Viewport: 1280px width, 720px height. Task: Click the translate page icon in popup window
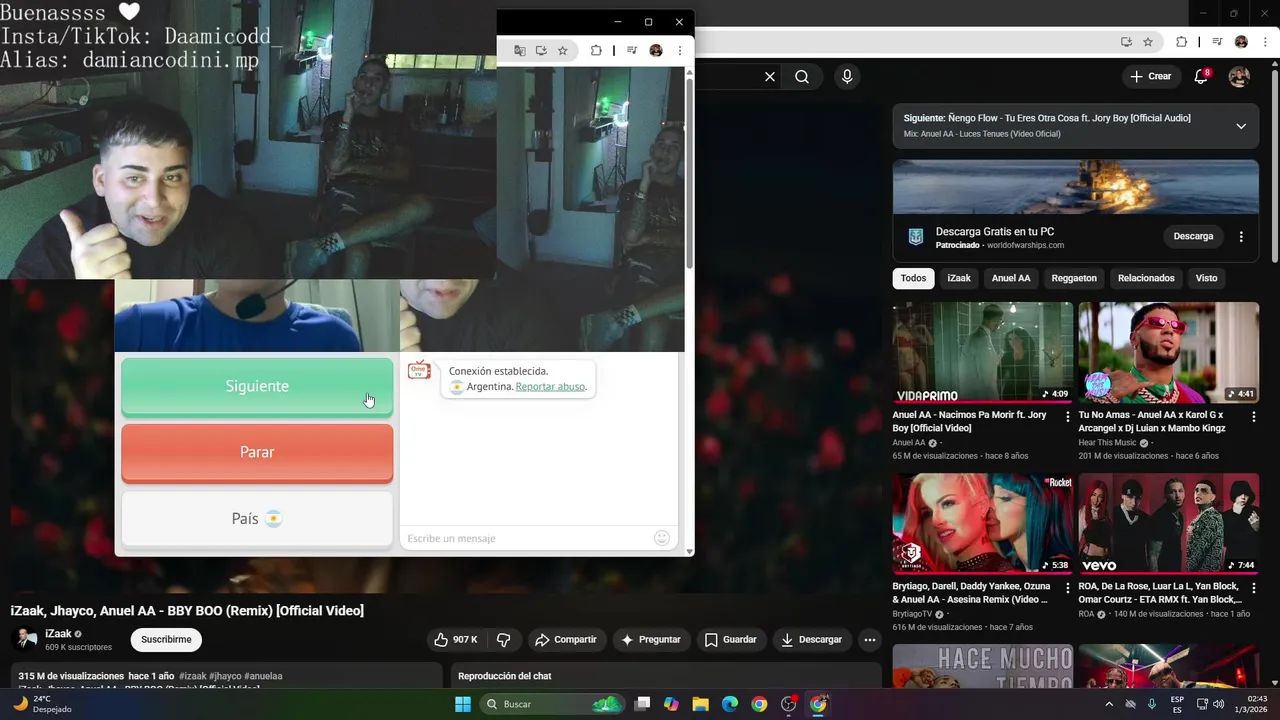tap(519, 51)
